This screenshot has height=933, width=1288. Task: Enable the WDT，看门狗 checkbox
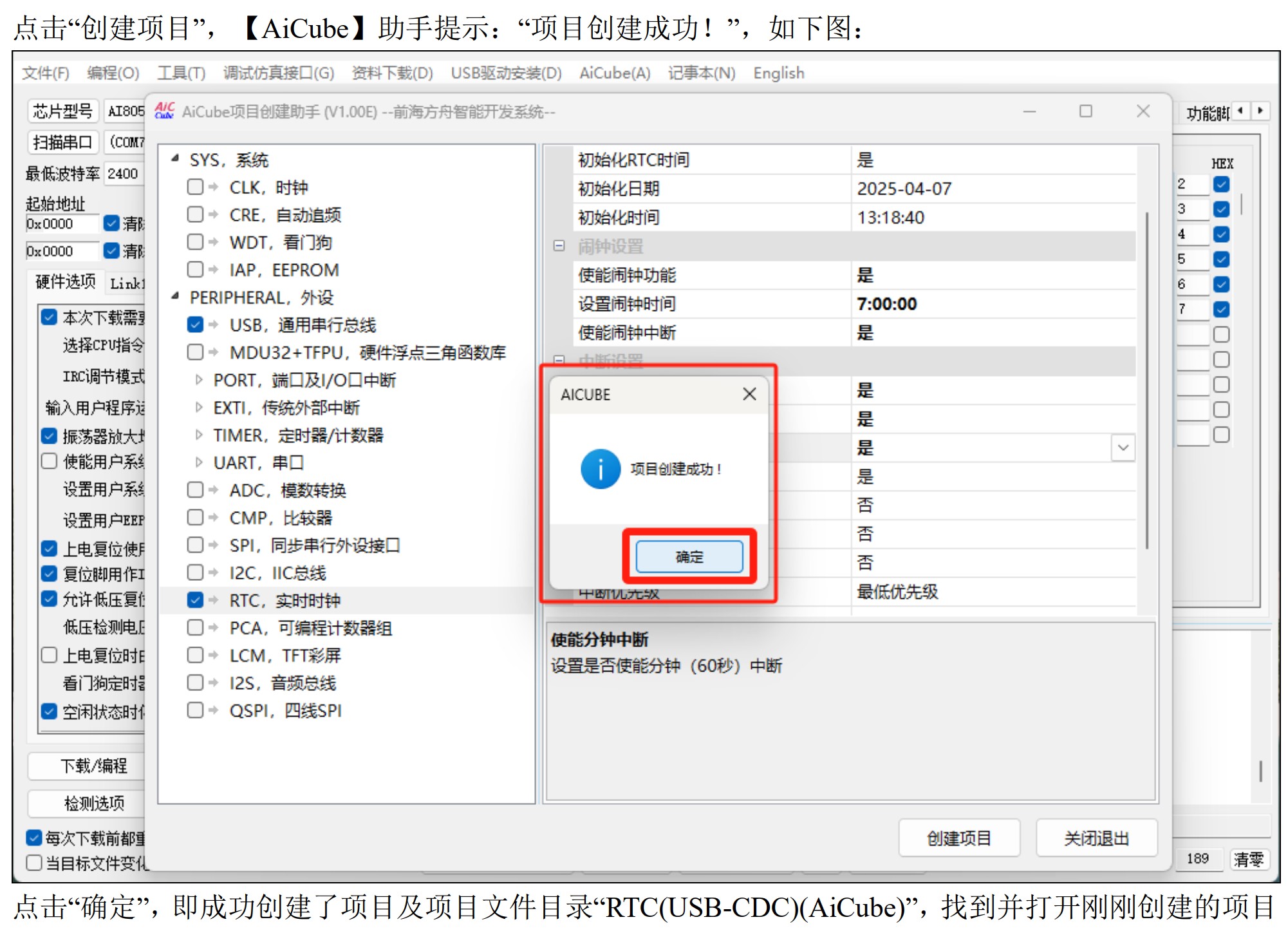pyautogui.click(x=195, y=241)
